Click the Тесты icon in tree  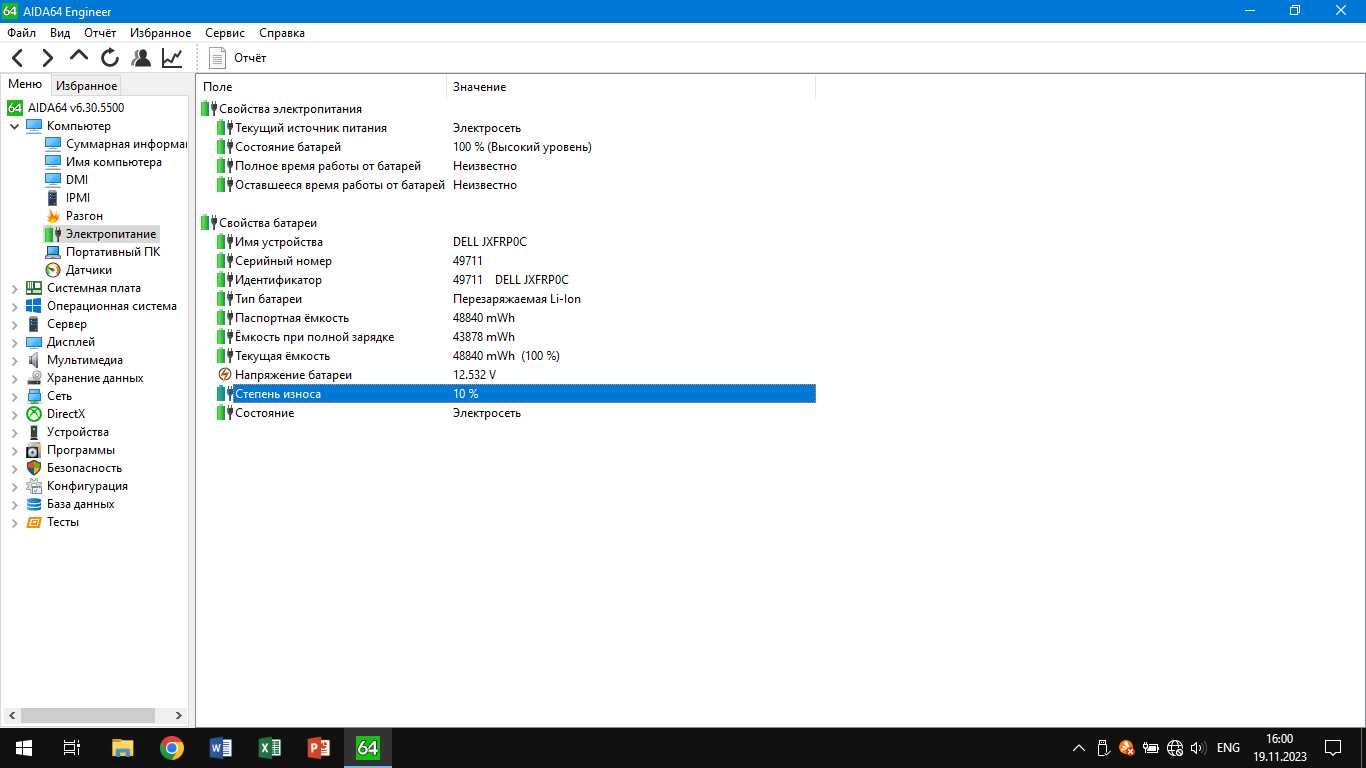pyautogui.click(x=34, y=522)
